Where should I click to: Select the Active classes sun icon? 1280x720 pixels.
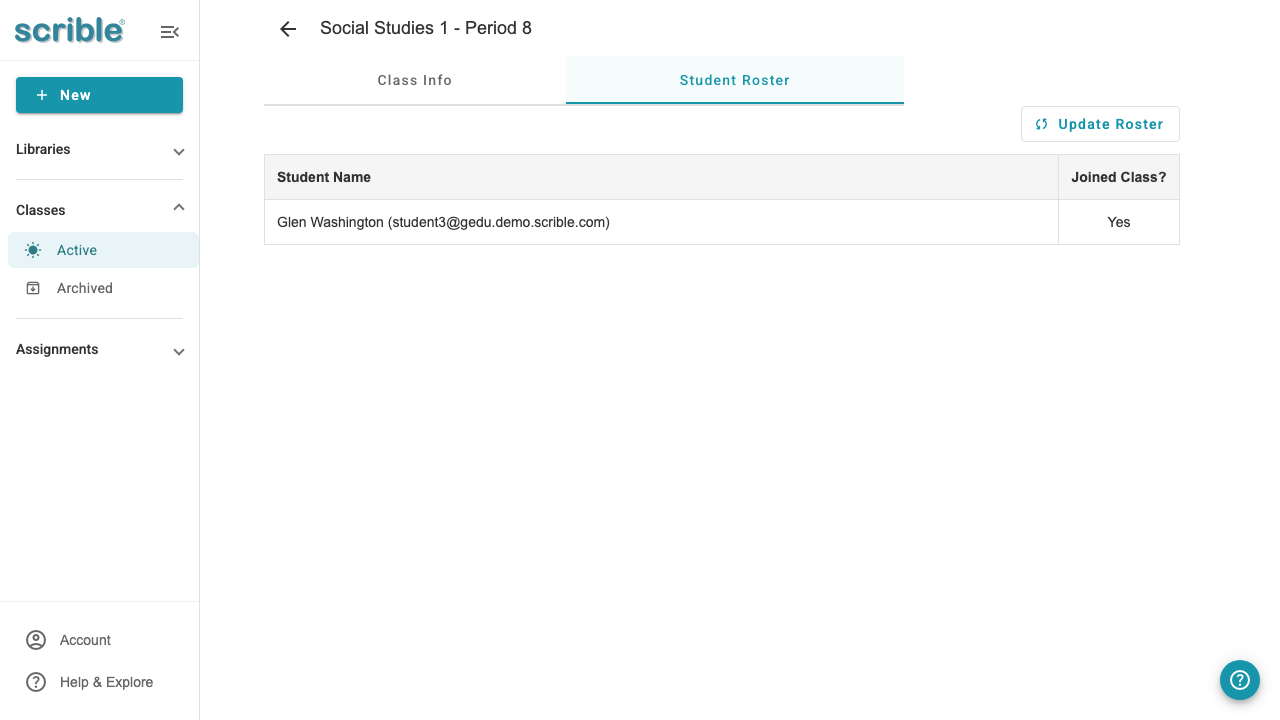[x=33, y=250]
